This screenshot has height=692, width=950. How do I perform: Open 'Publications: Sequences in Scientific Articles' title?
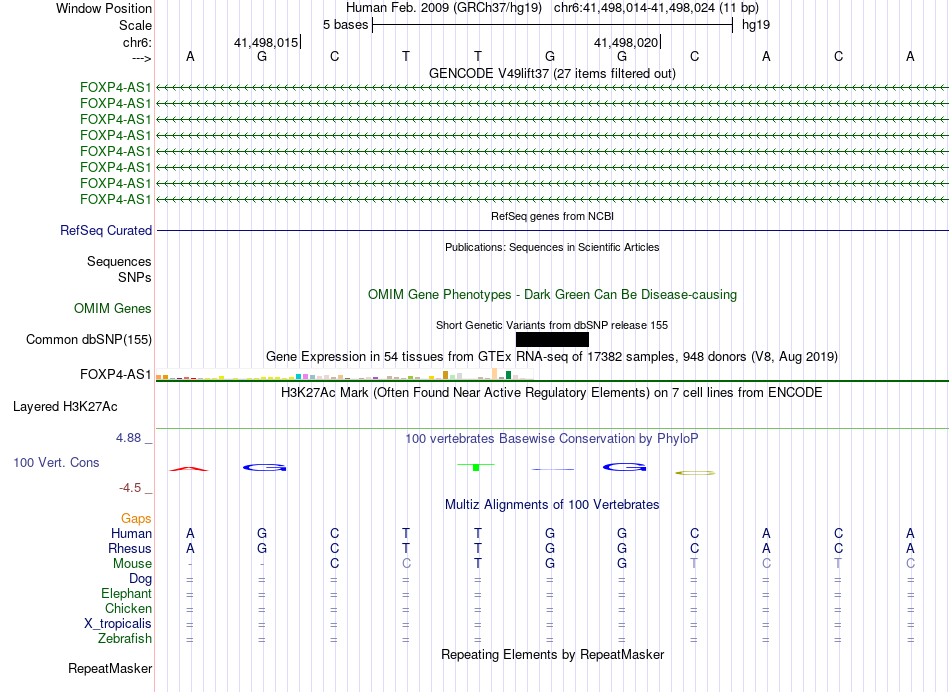(x=552, y=247)
